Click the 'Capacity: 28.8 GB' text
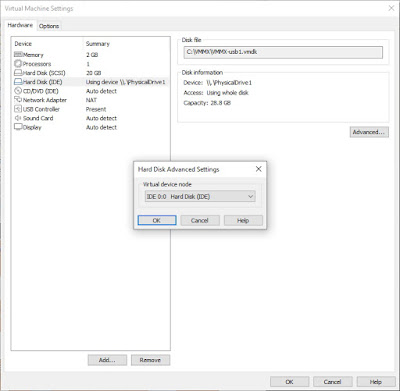This screenshot has width=400, height=391. pos(207,103)
